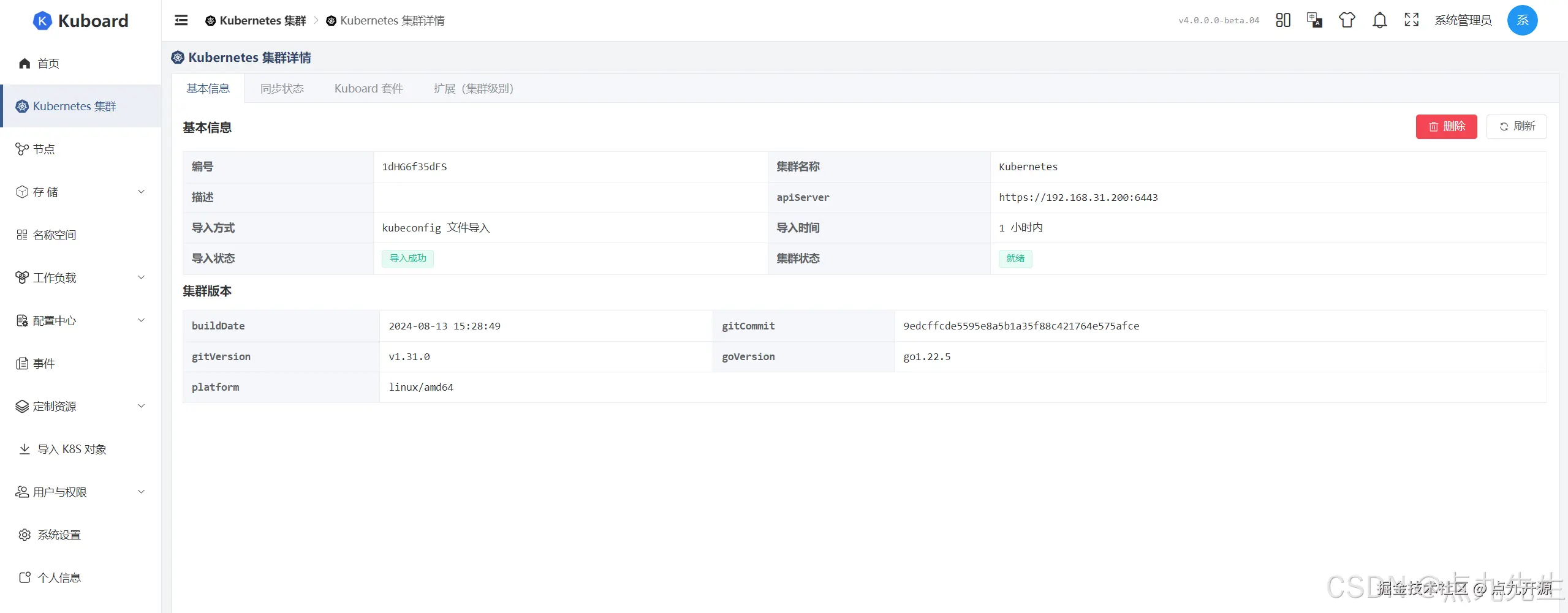Collapse sidebar with the menu fold icon
This screenshot has height=613, width=1568.
click(181, 20)
